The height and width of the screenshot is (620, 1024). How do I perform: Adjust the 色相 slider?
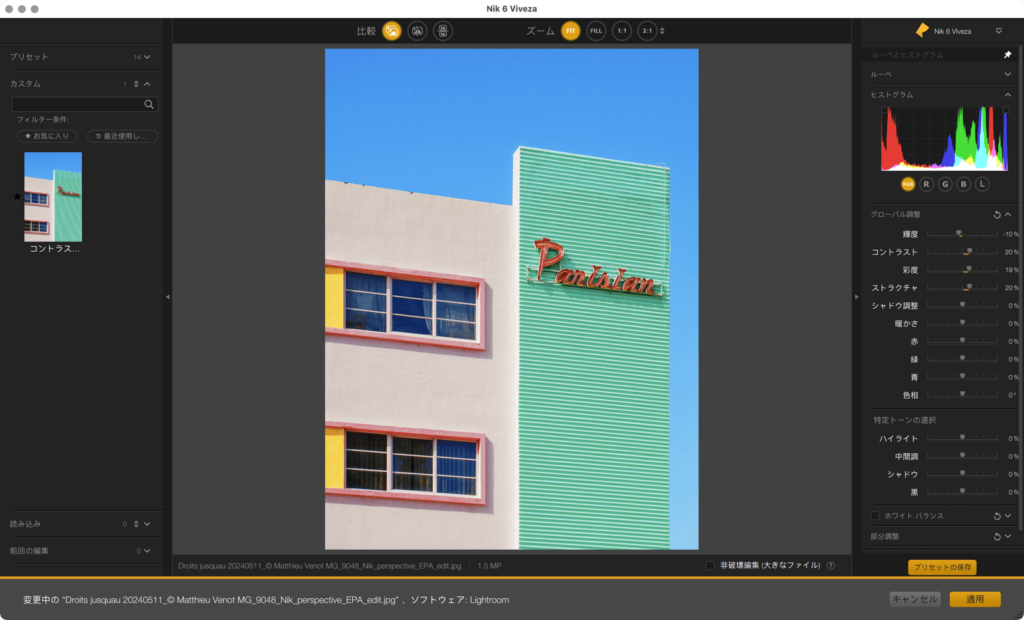pyautogui.click(x=962, y=394)
